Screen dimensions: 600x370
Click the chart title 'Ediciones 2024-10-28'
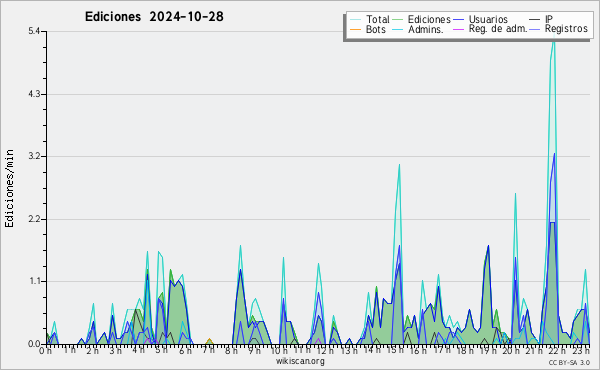154,16
